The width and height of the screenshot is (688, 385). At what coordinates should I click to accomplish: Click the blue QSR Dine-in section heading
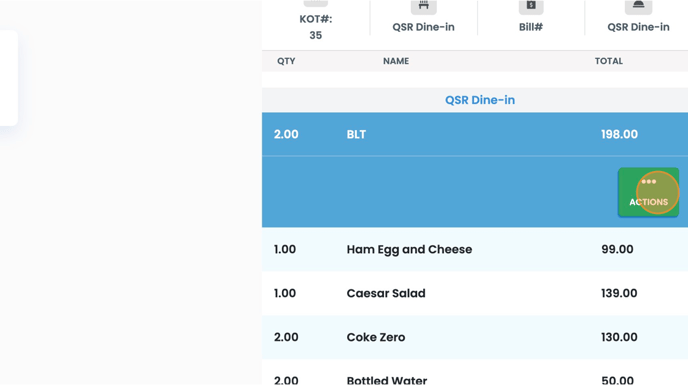480,100
